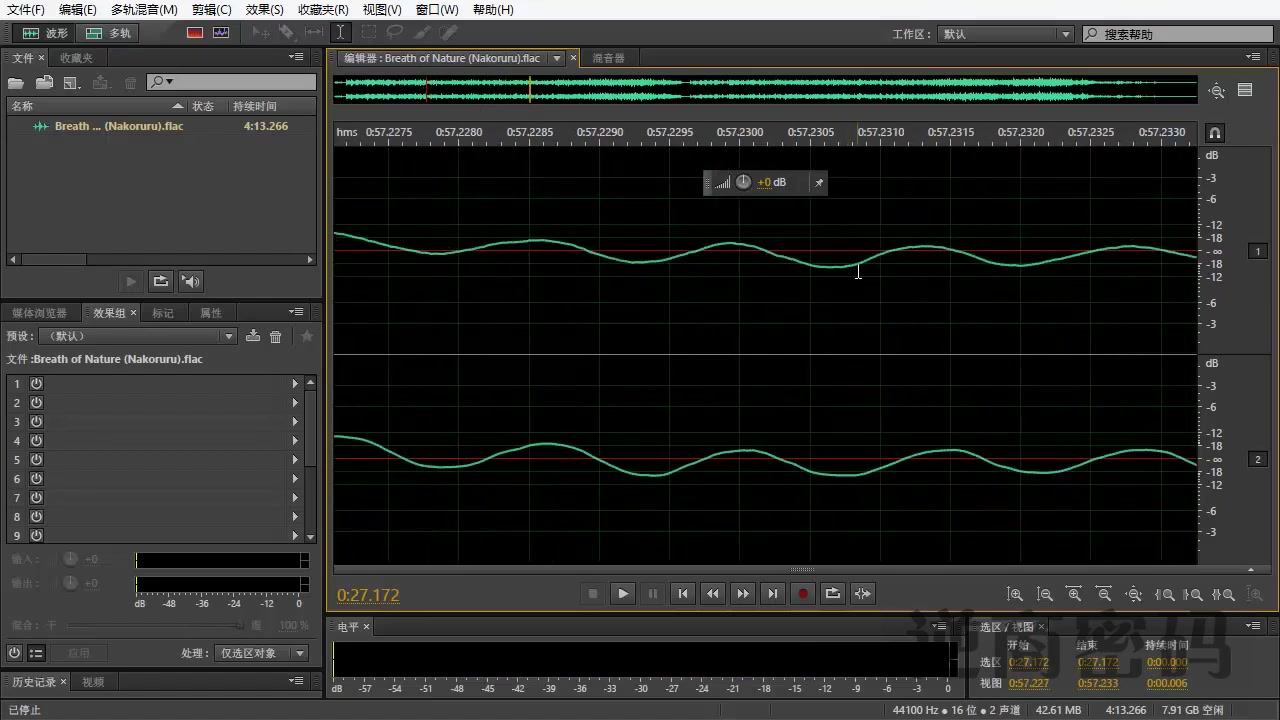Toggle power for effect slot 9
The width and height of the screenshot is (1280, 720).
click(x=36, y=535)
